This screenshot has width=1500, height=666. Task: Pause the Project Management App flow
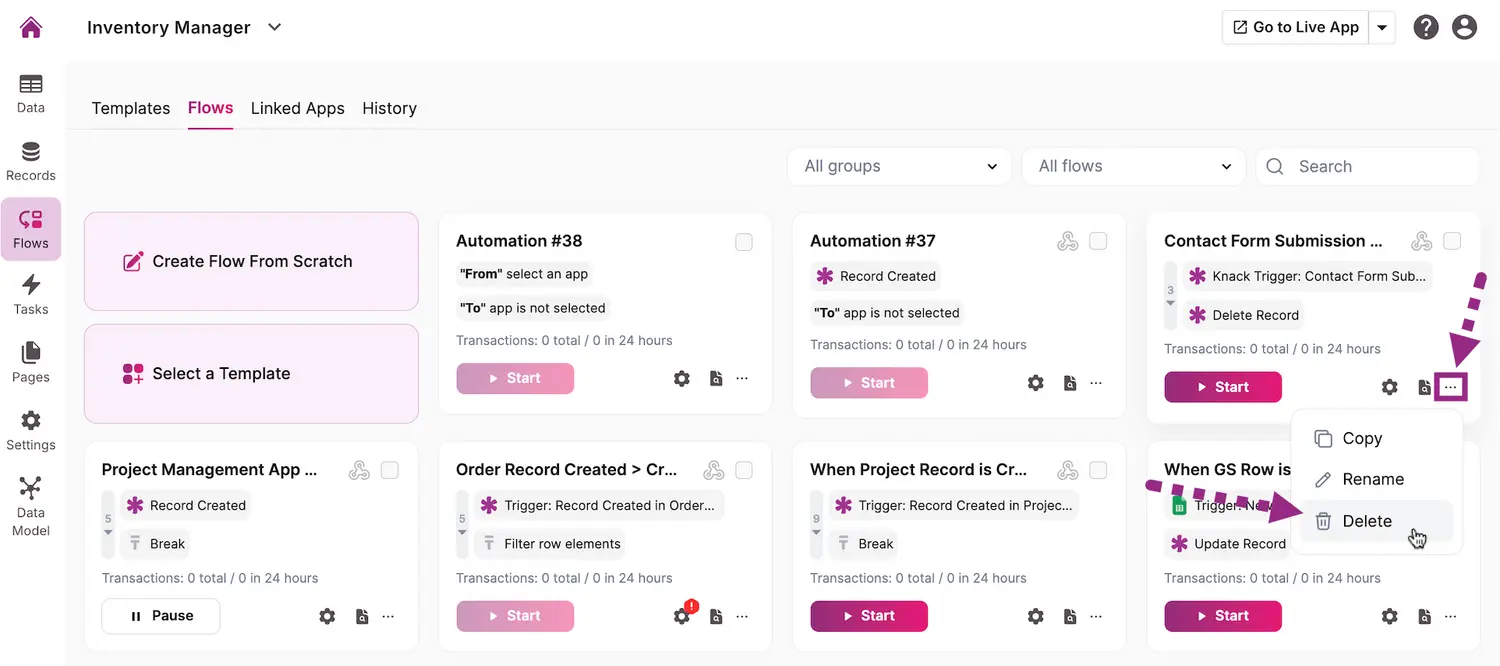coord(161,616)
